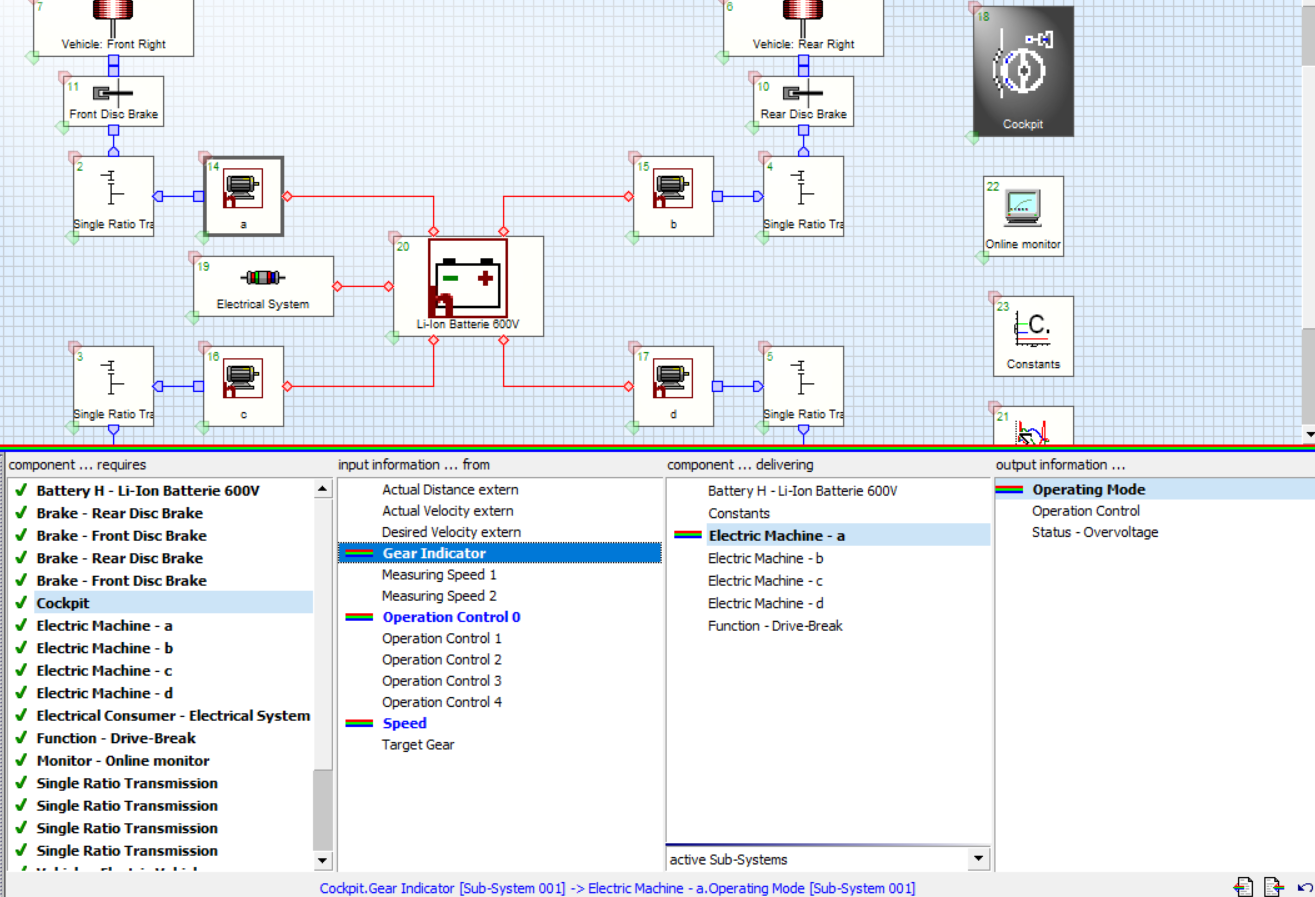Select the Cockpit component block
Image resolution: width=1315 pixels, height=897 pixels.
pyautogui.click(x=1023, y=70)
